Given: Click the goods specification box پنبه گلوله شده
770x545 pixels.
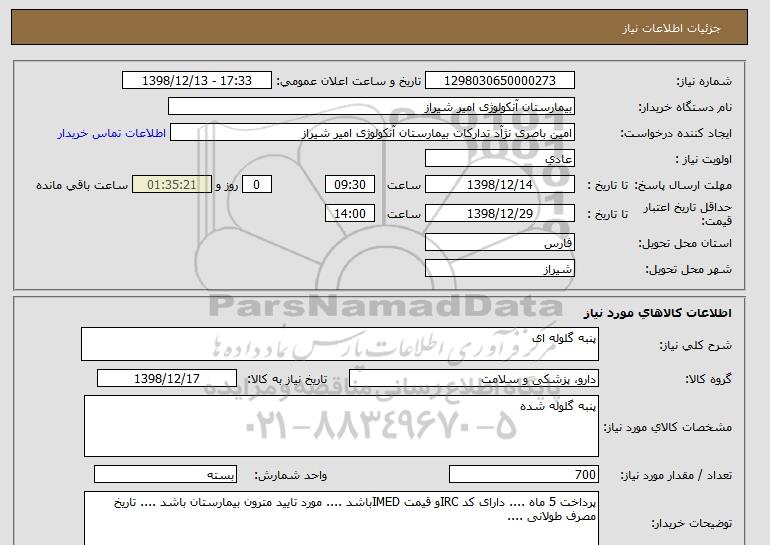Looking at the screenshot, I should click(x=341, y=426).
